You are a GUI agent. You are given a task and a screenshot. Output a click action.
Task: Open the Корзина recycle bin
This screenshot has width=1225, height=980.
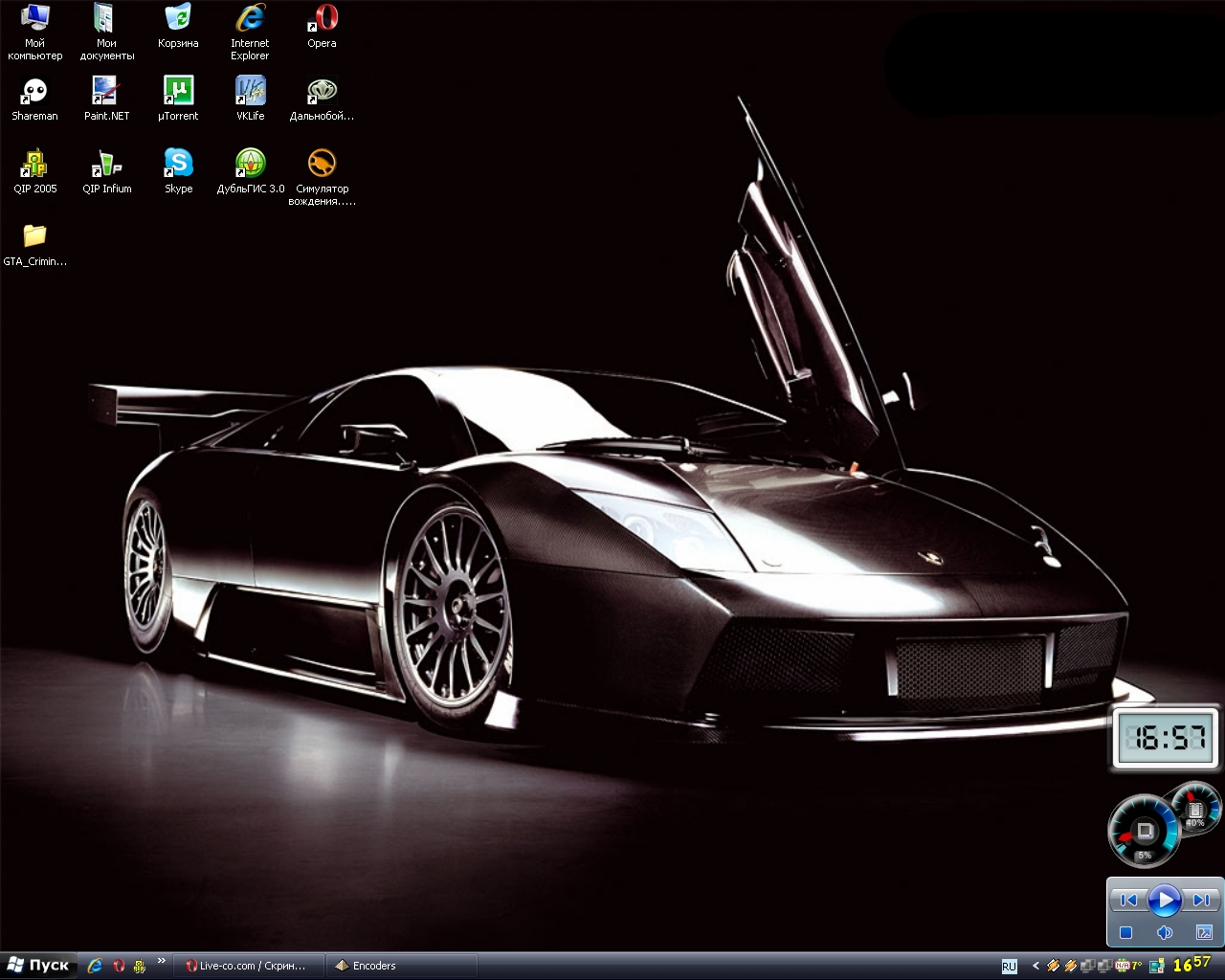pos(178,19)
